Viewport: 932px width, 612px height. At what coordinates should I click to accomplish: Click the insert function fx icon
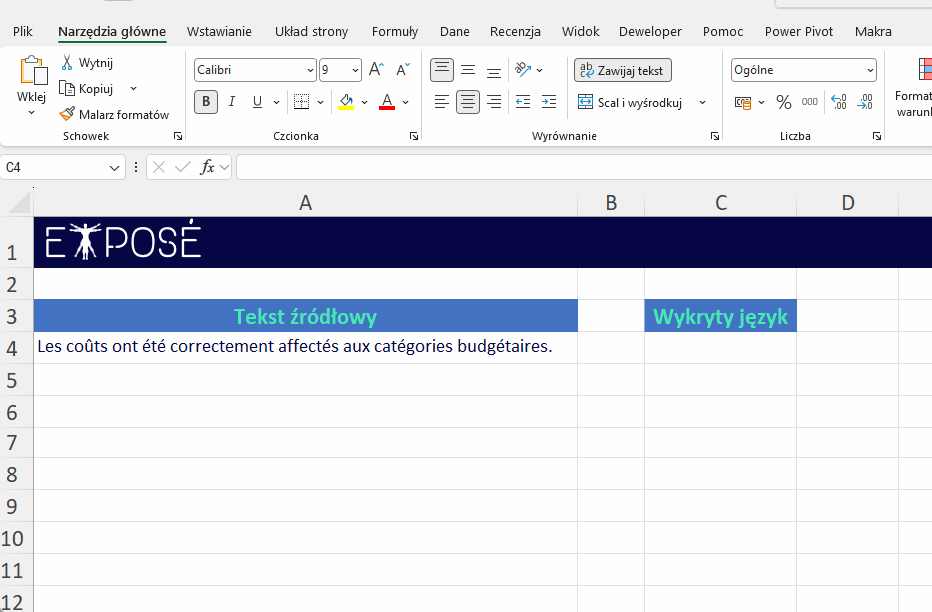pyautogui.click(x=207, y=167)
